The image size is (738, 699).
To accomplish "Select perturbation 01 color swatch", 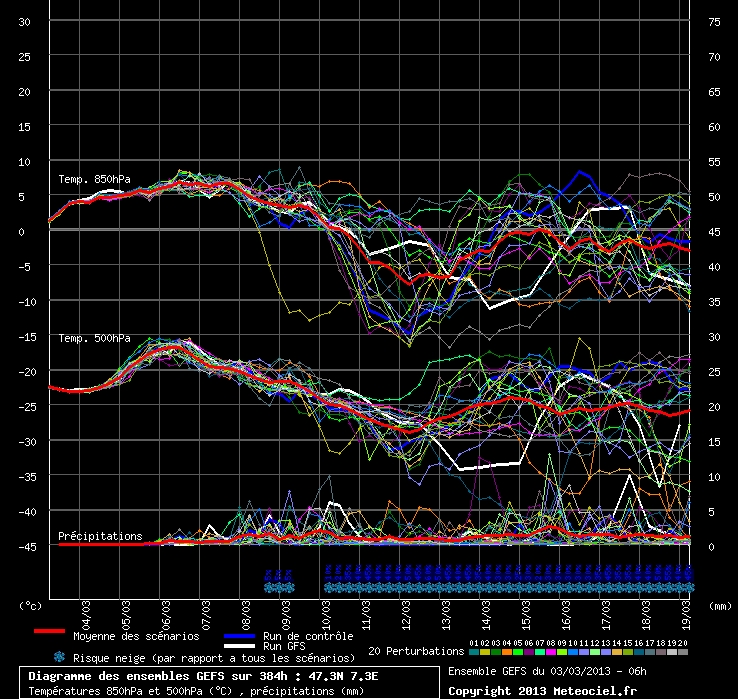I will pos(474,652).
